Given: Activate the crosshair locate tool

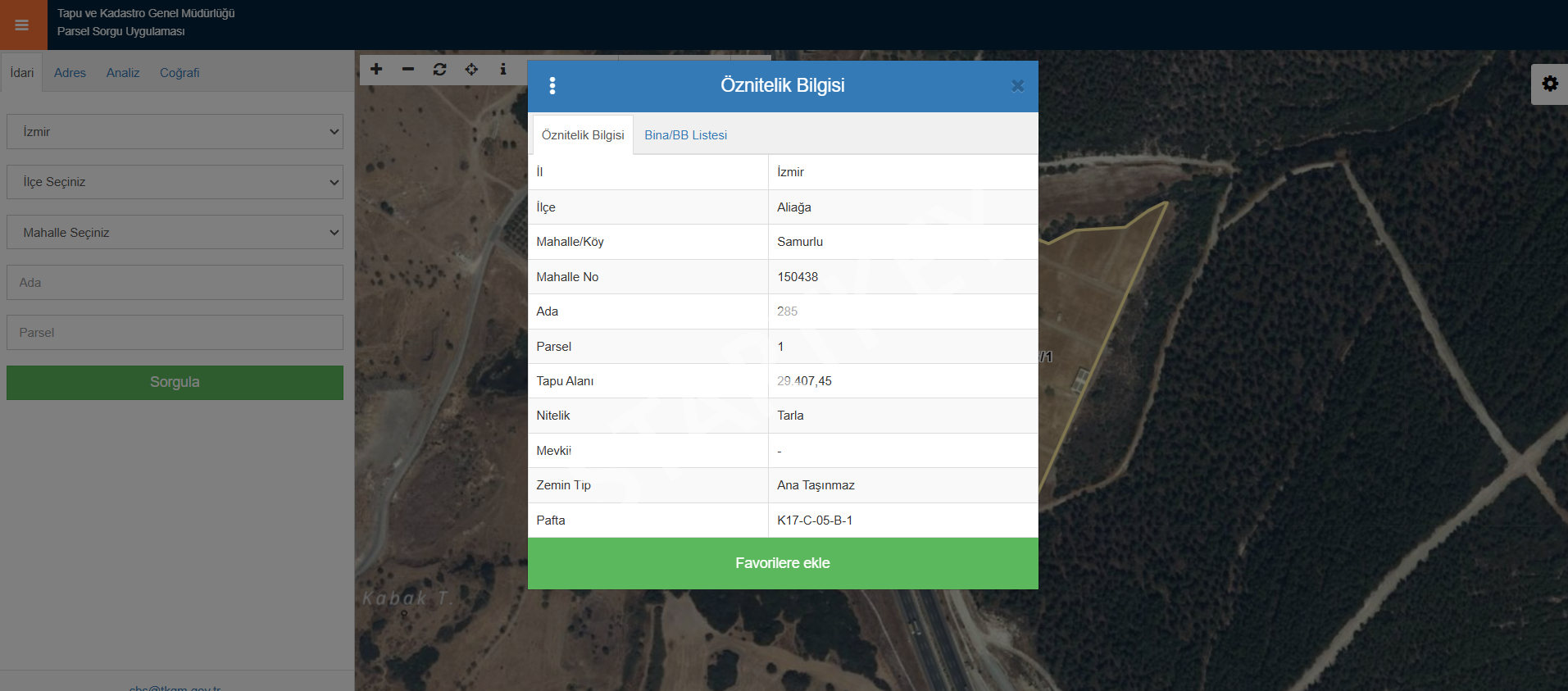Looking at the screenshot, I should 471,70.
